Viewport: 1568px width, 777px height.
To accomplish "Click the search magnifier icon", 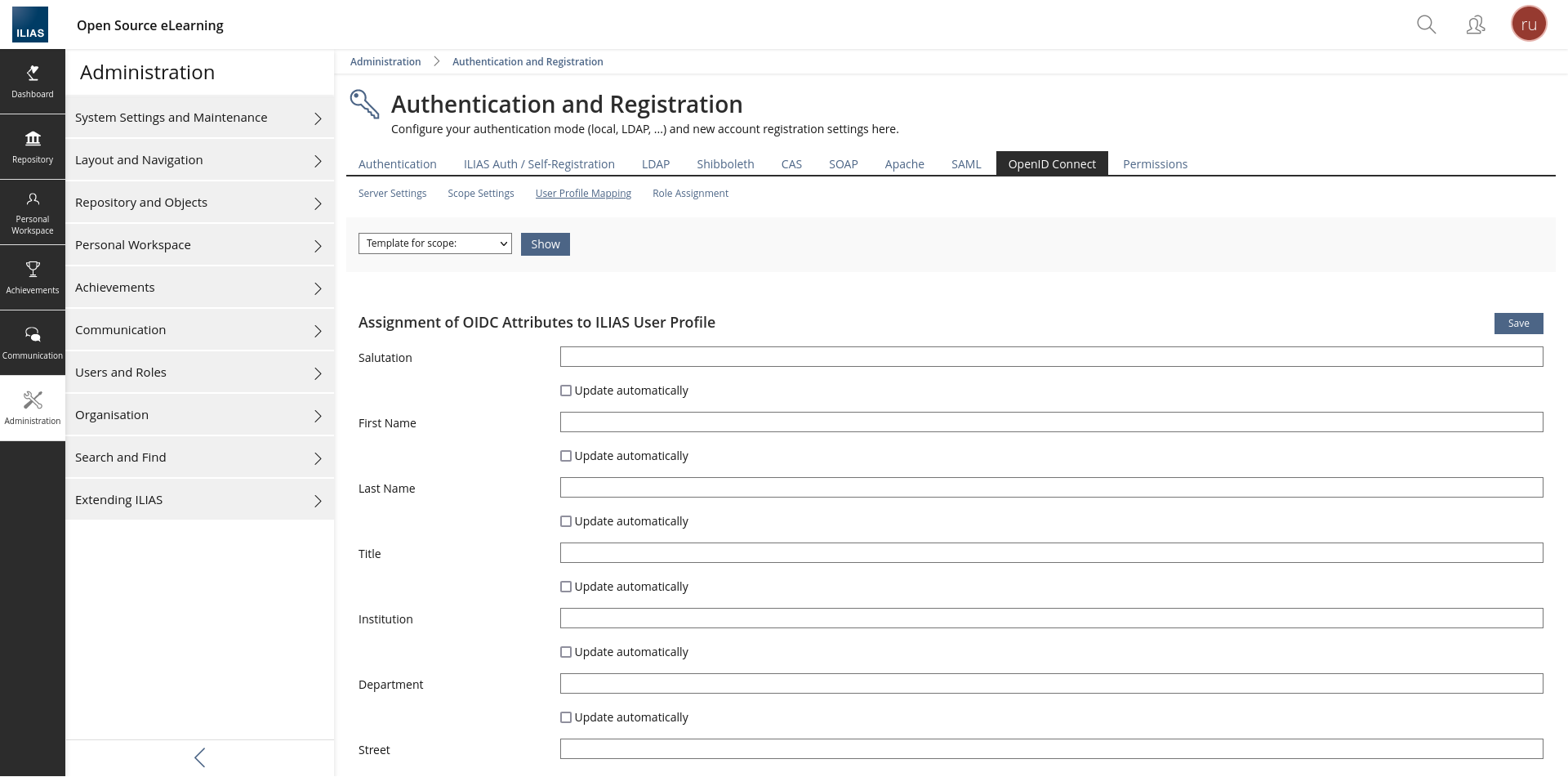I will tap(1426, 25).
